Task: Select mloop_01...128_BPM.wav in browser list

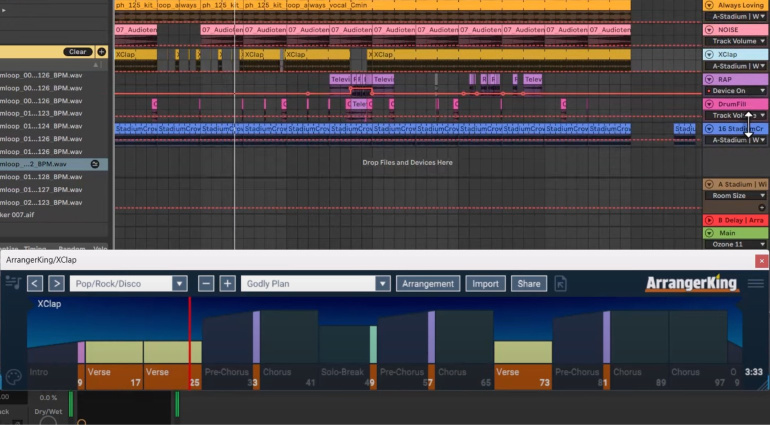Action: 41,177
